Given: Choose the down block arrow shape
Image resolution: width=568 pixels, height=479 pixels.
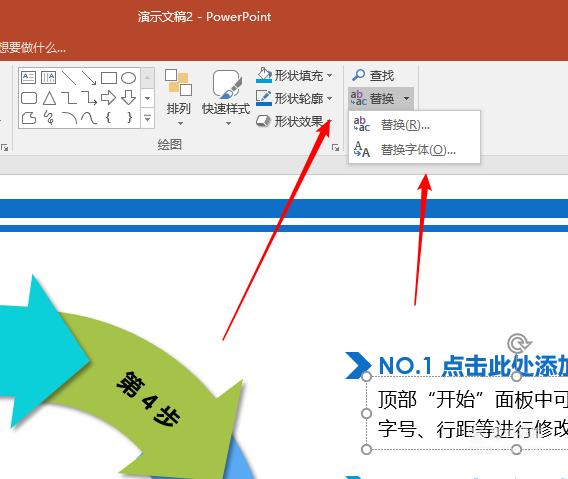Looking at the screenshot, I should [128, 98].
